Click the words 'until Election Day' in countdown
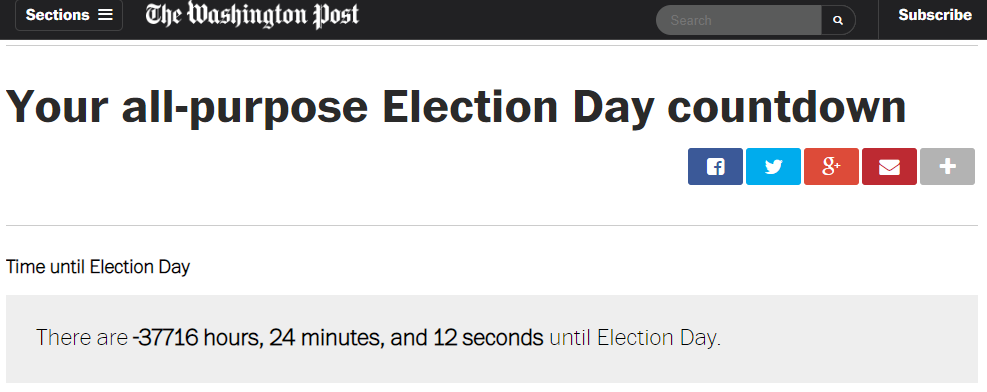The width and height of the screenshot is (987, 392). [633, 338]
